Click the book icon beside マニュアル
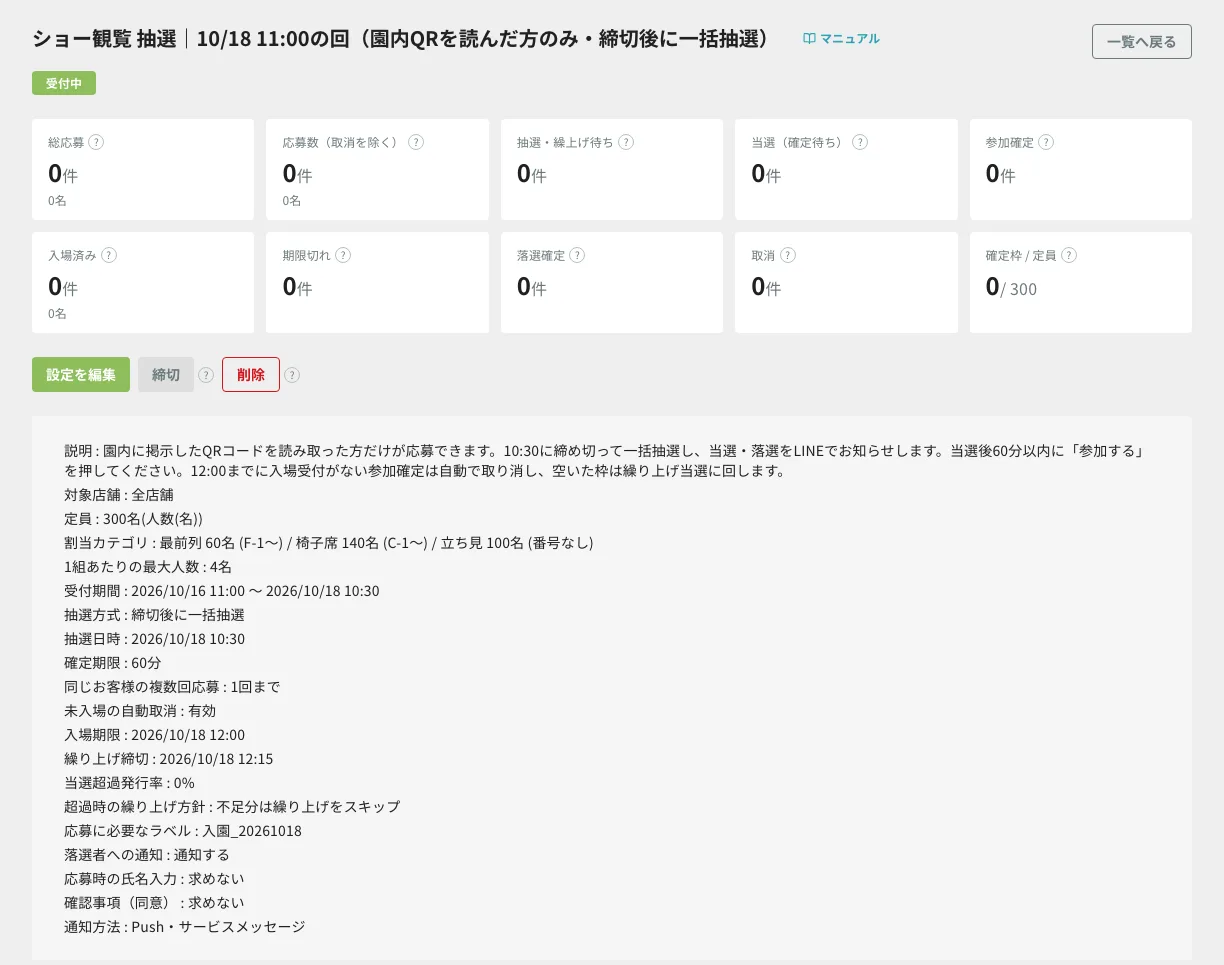 tap(810, 39)
